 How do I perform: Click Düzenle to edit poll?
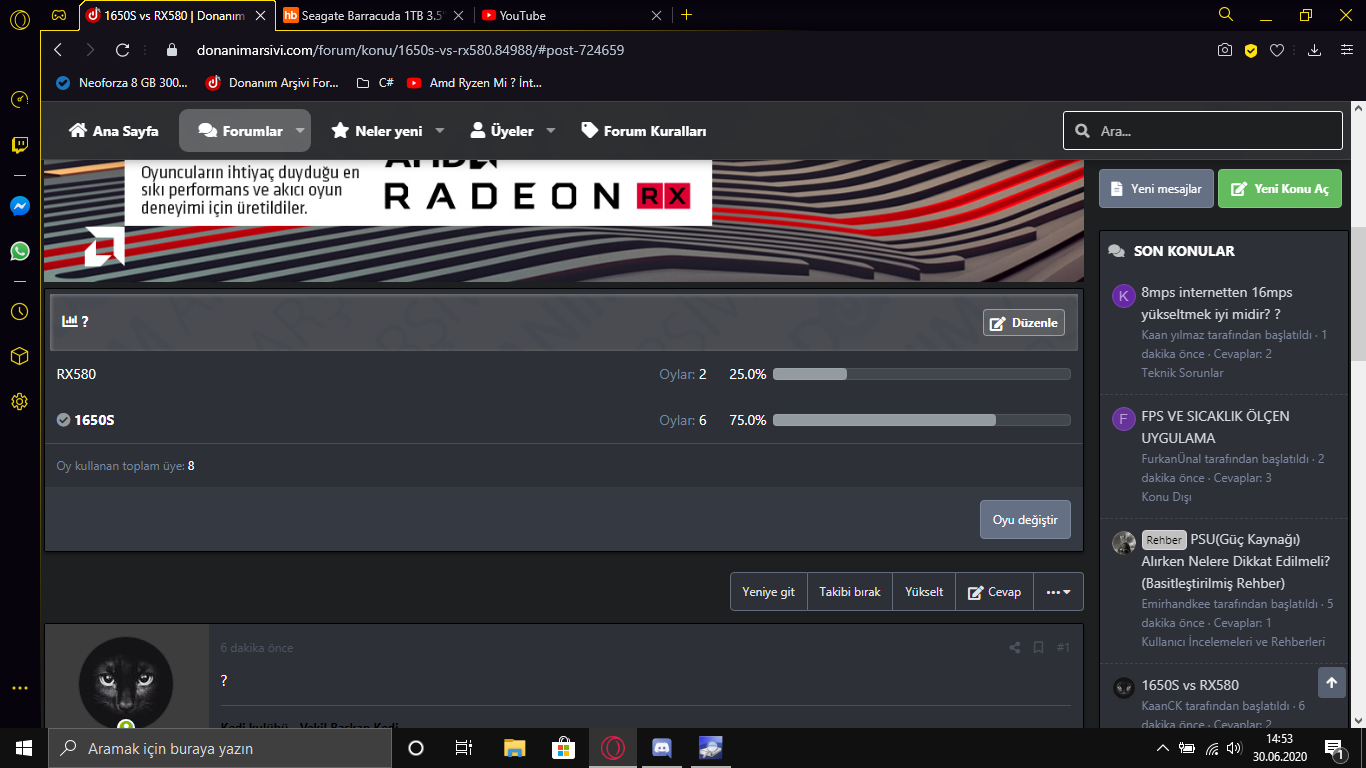point(1024,323)
